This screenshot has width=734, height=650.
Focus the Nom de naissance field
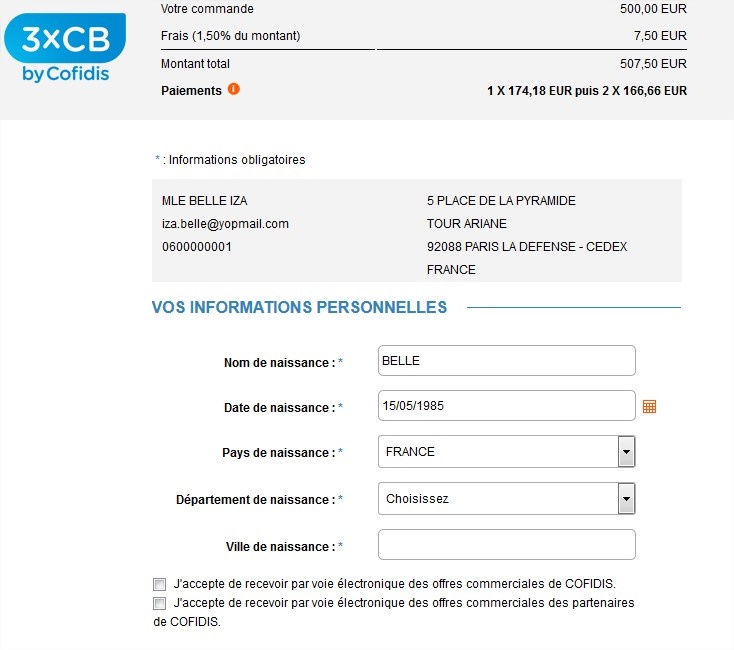pyautogui.click(x=506, y=360)
